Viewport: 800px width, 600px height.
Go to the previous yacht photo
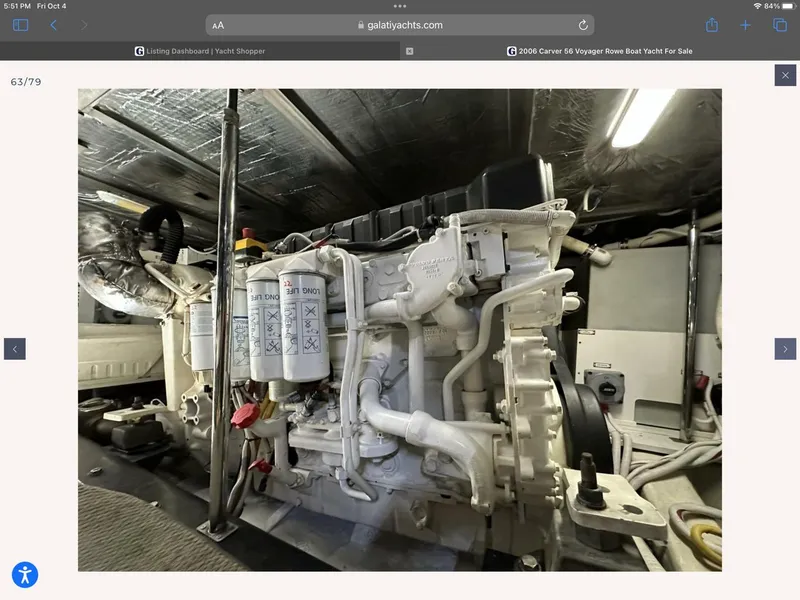pyautogui.click(x=15, y=348)
